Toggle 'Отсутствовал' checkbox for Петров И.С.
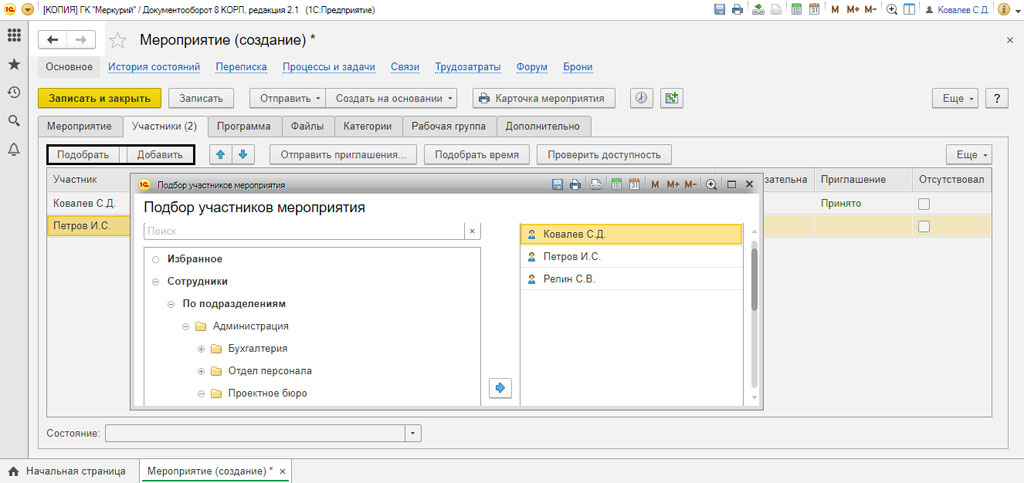Image resolution: width=1024 pixels, height=483 pixels. (924, 227)
